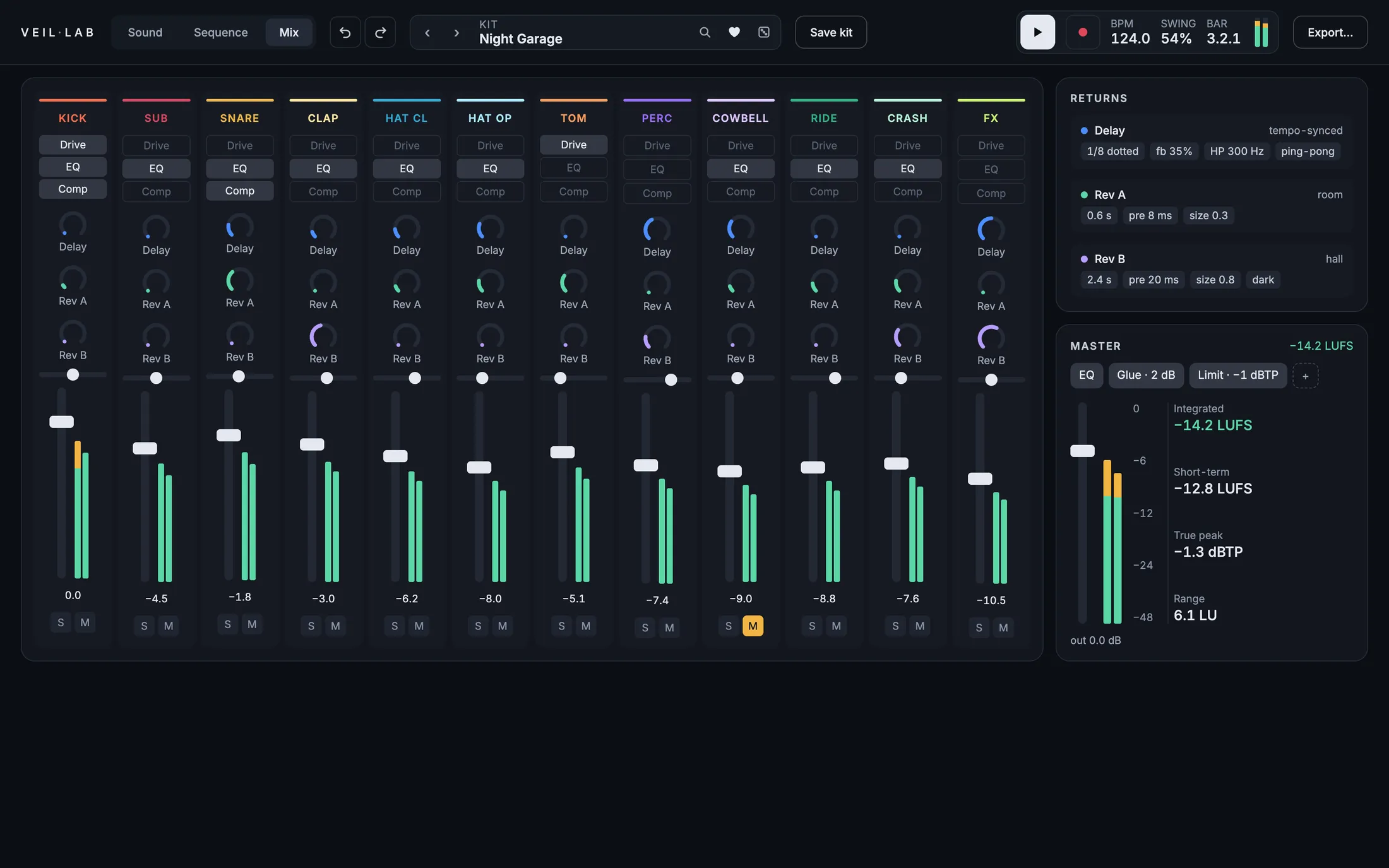Open the master Glue · 2 dB module
The height and width of the screenshot is (868, 1389).
pos(1146,375)
